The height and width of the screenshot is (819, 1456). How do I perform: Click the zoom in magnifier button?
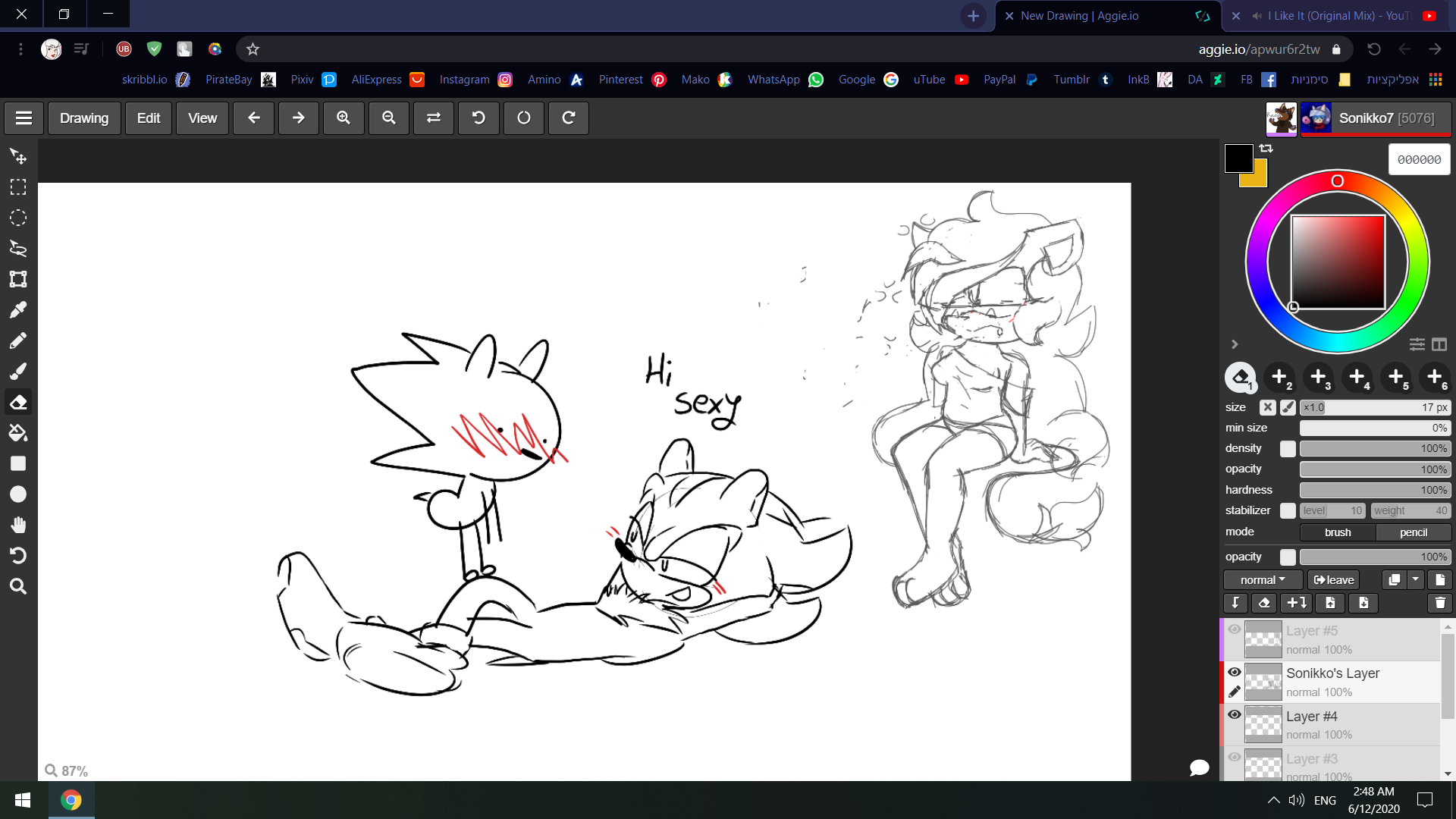[344, 118]
